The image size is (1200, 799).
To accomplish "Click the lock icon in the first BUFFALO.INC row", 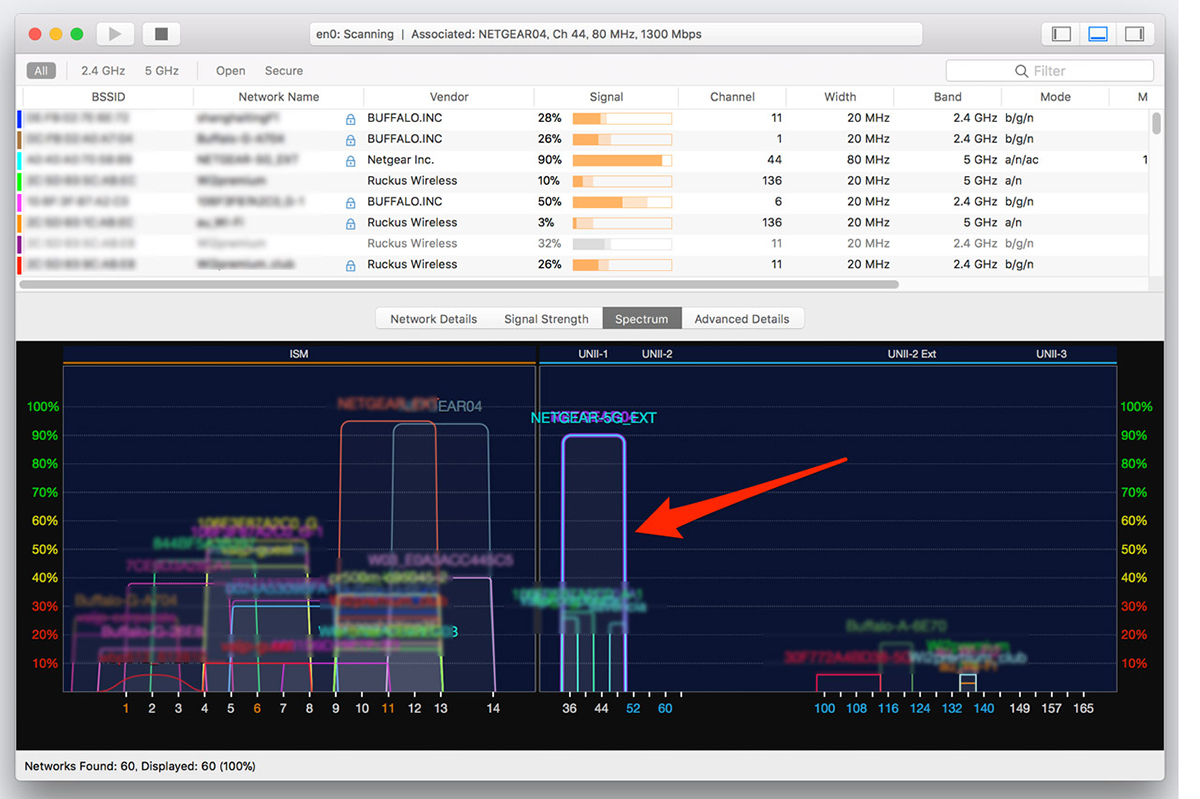I will [x=350, y=119].
